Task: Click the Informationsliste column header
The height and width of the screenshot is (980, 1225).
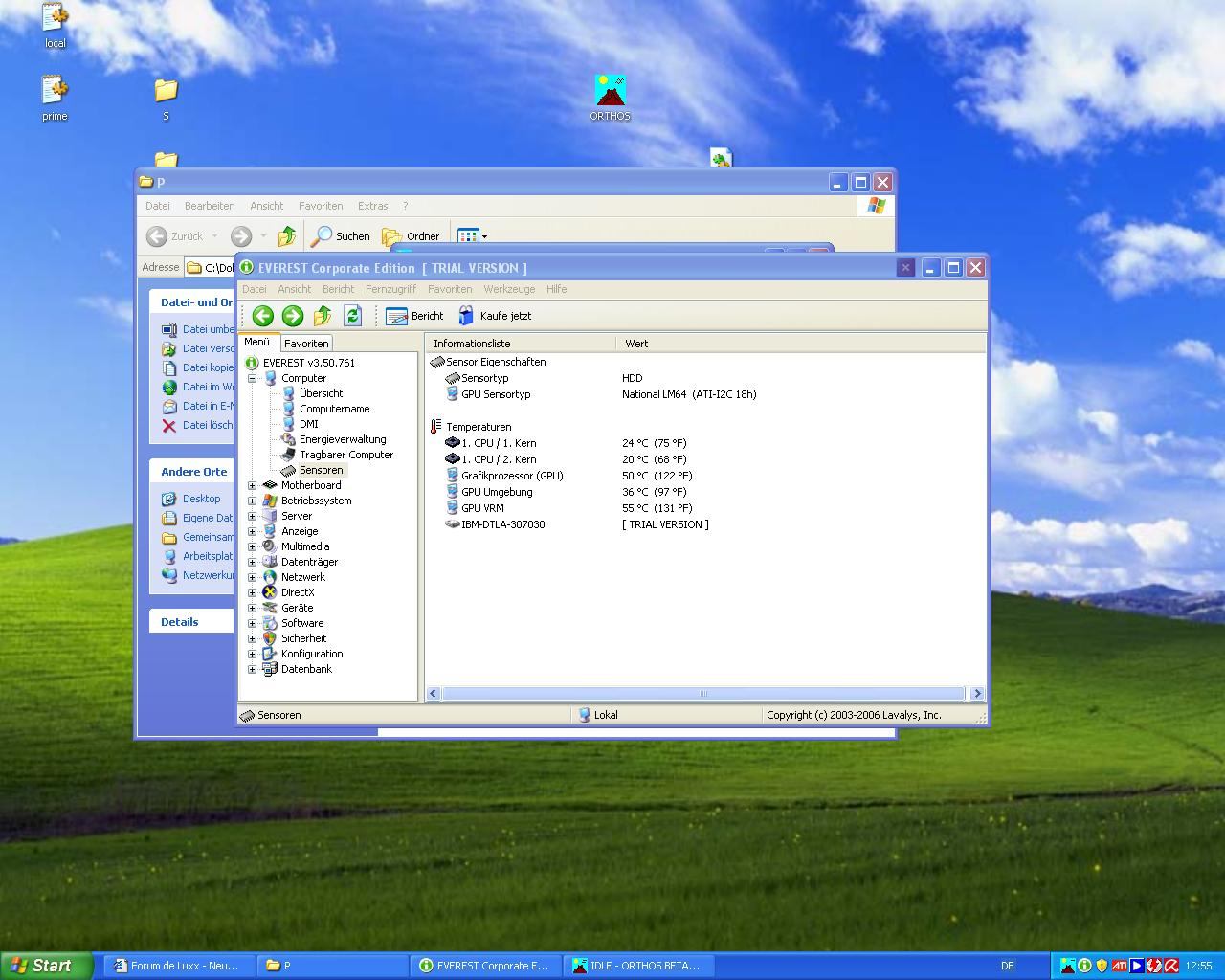Action: coord(521,344)
